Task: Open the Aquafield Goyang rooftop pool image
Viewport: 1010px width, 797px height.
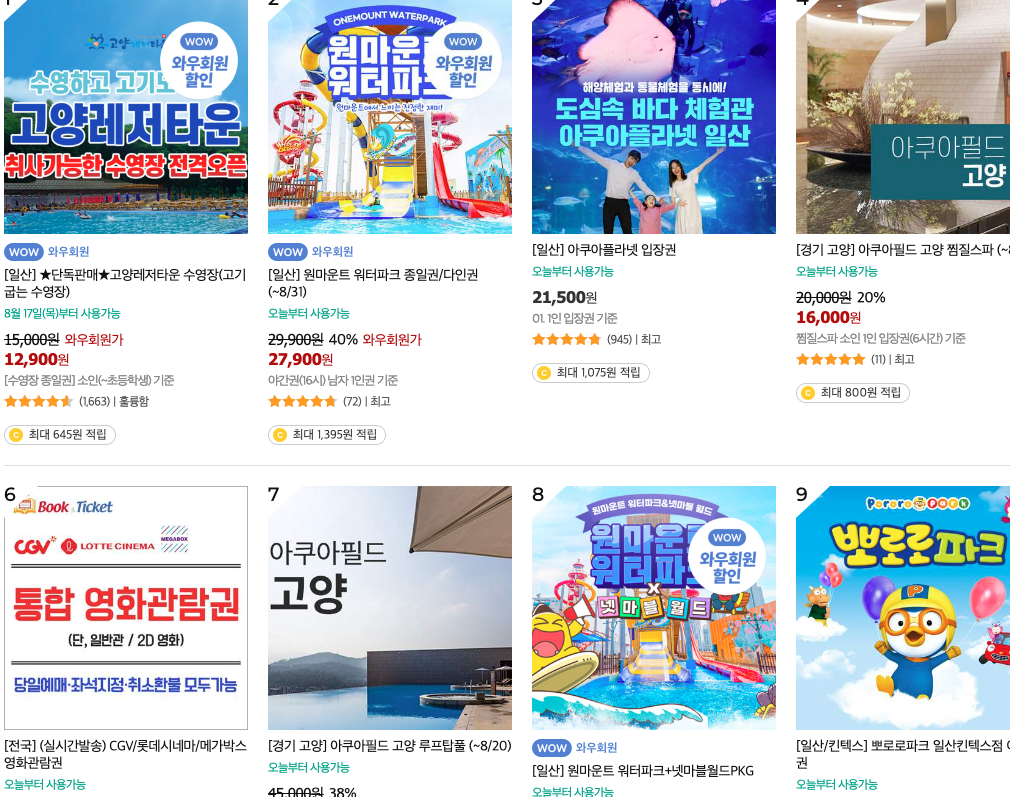Action: 390,608
